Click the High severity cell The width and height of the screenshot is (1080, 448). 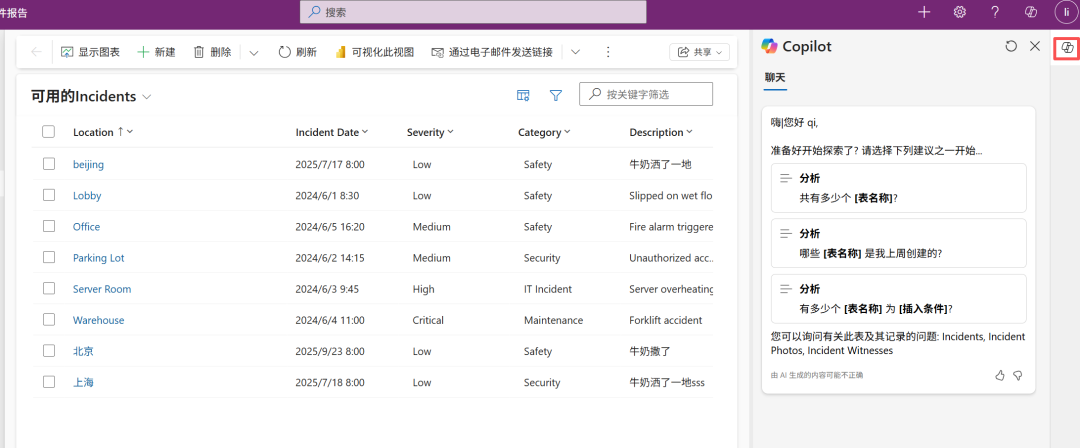pyautogui.click(x=424, y=289)
